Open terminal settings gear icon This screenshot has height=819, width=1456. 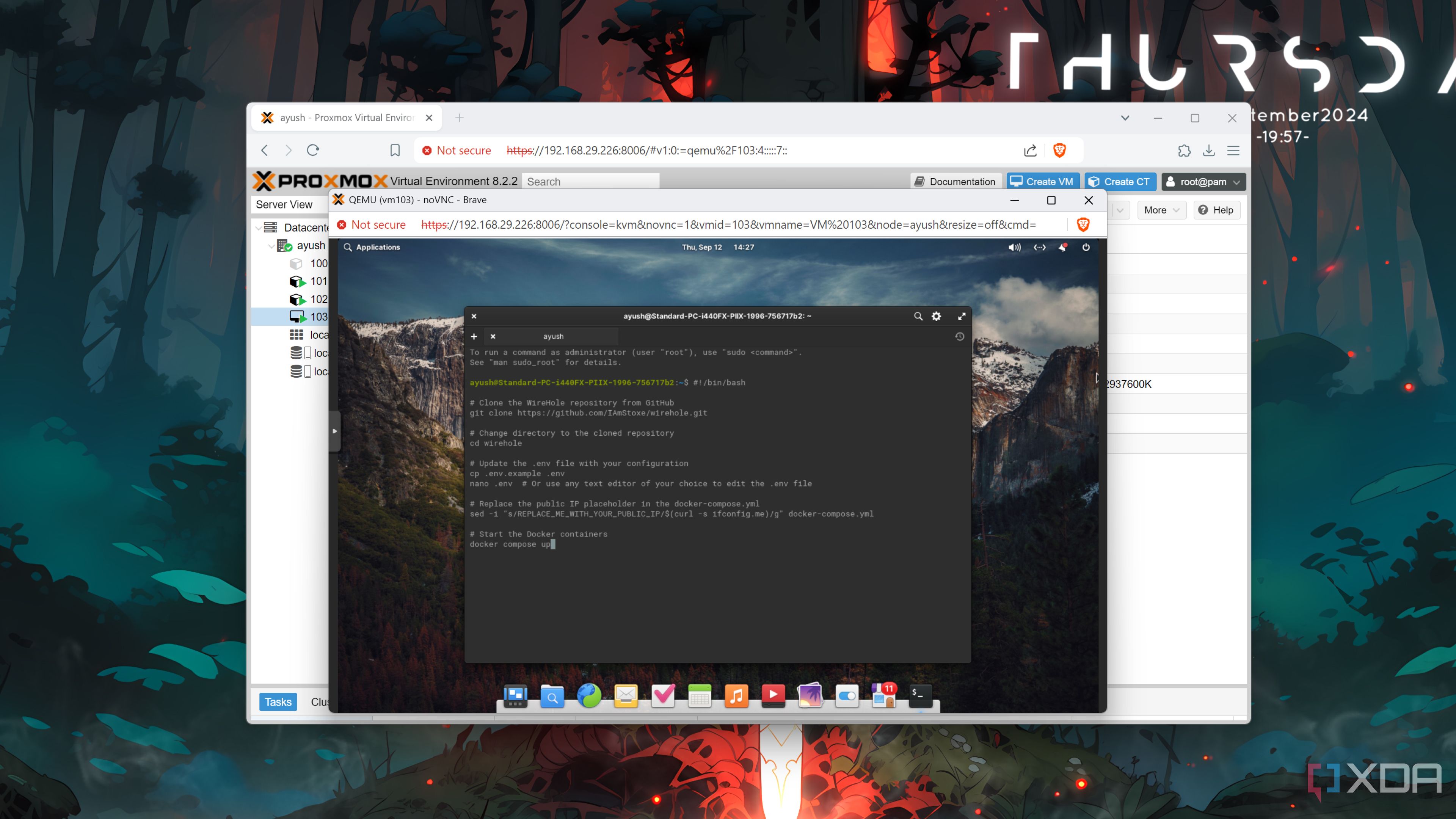pyautogui.click(x=937, y=316)
